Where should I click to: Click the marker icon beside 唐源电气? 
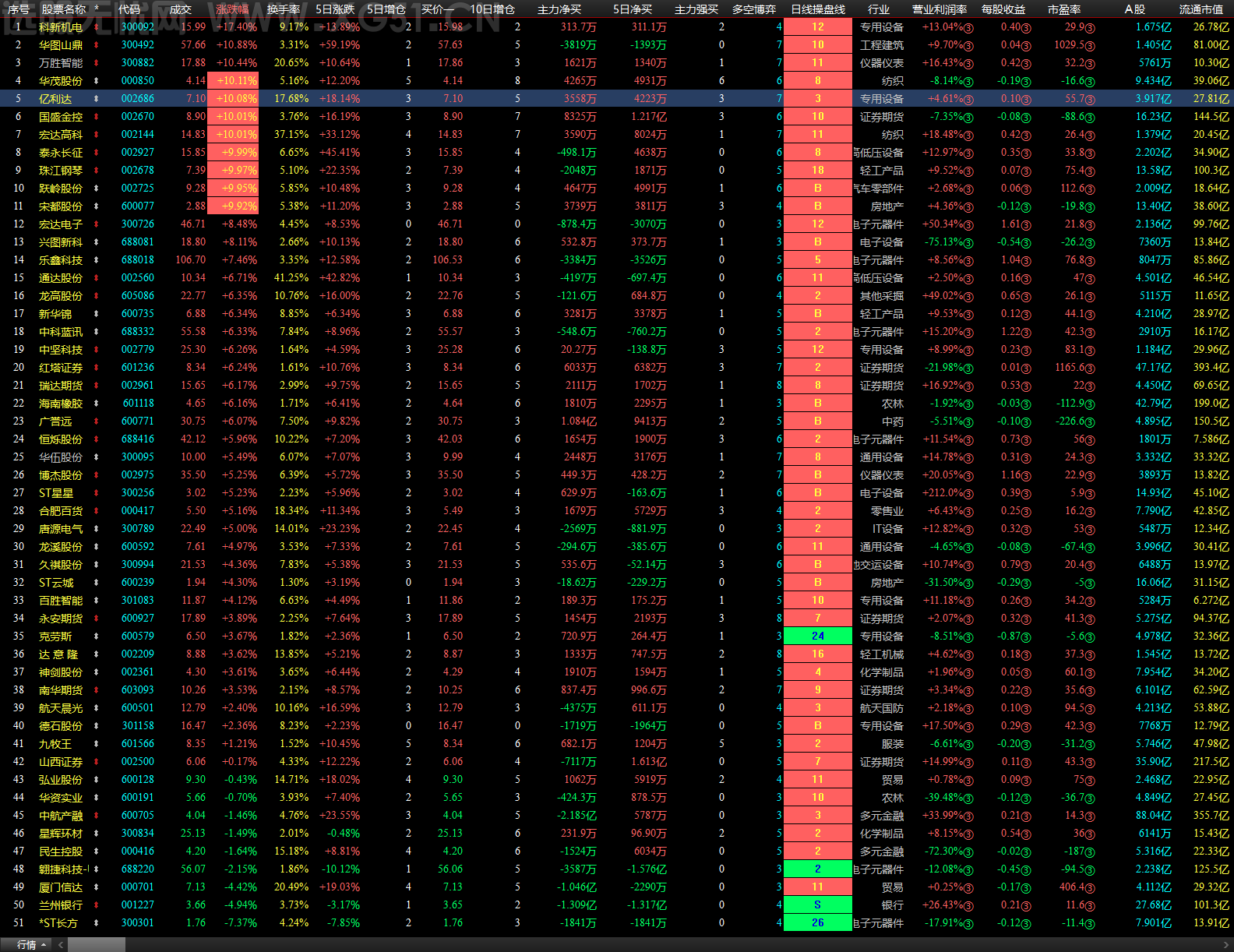(96, 529)
